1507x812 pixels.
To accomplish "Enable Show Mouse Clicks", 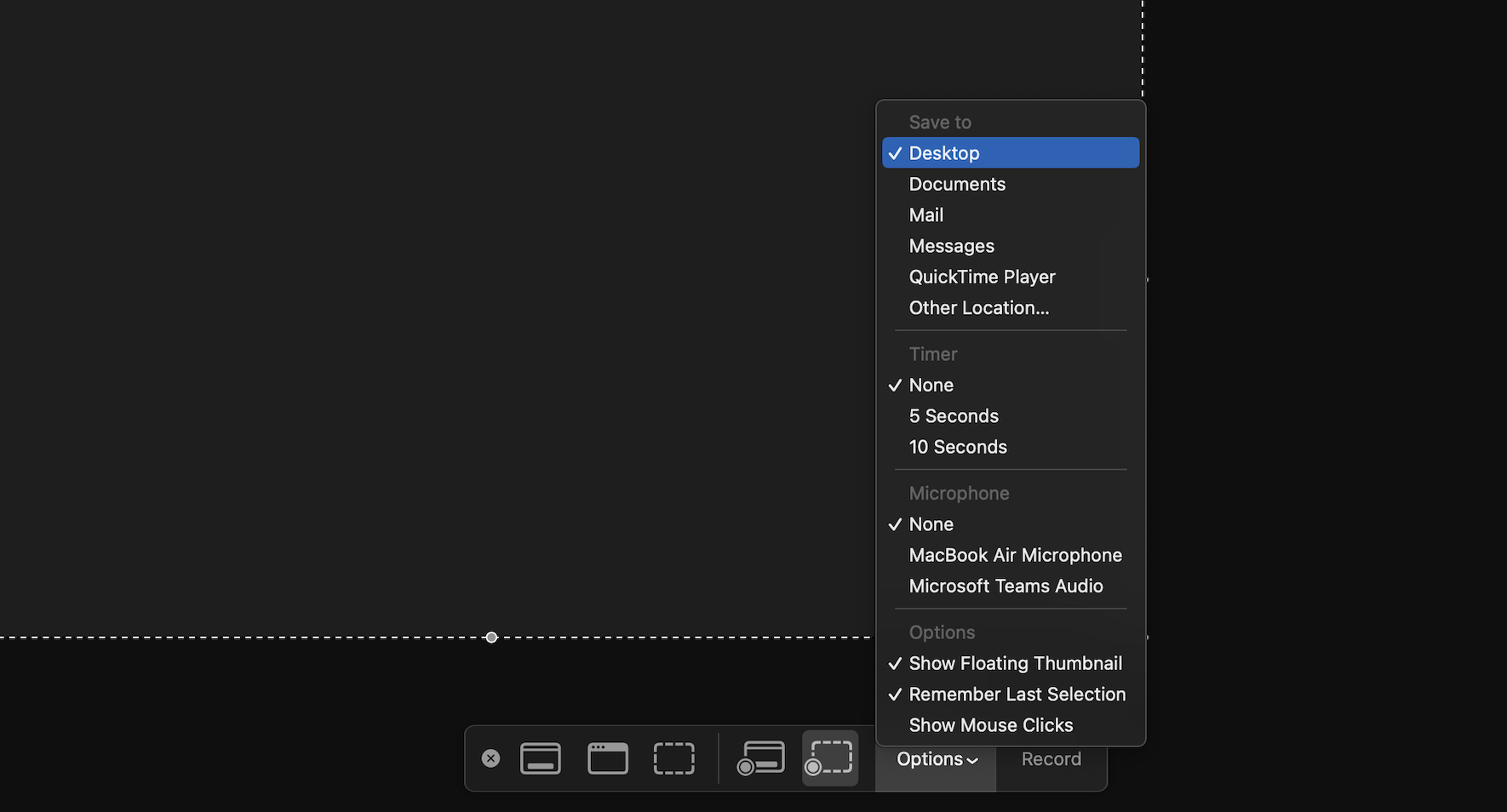I will pos(990,725).
